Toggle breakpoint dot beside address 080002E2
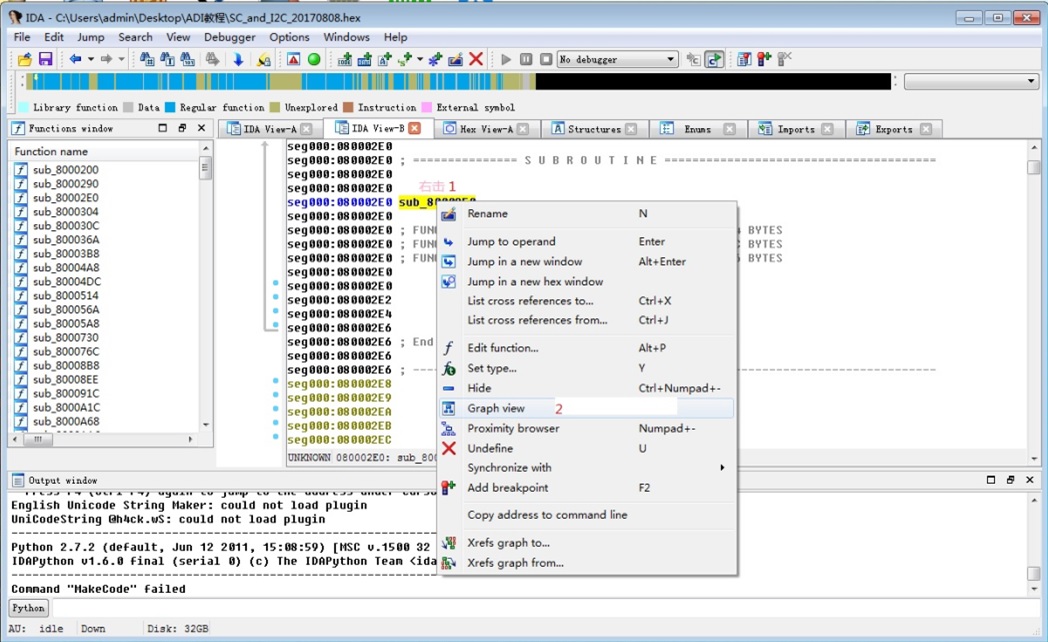 [x=275, y=297]
